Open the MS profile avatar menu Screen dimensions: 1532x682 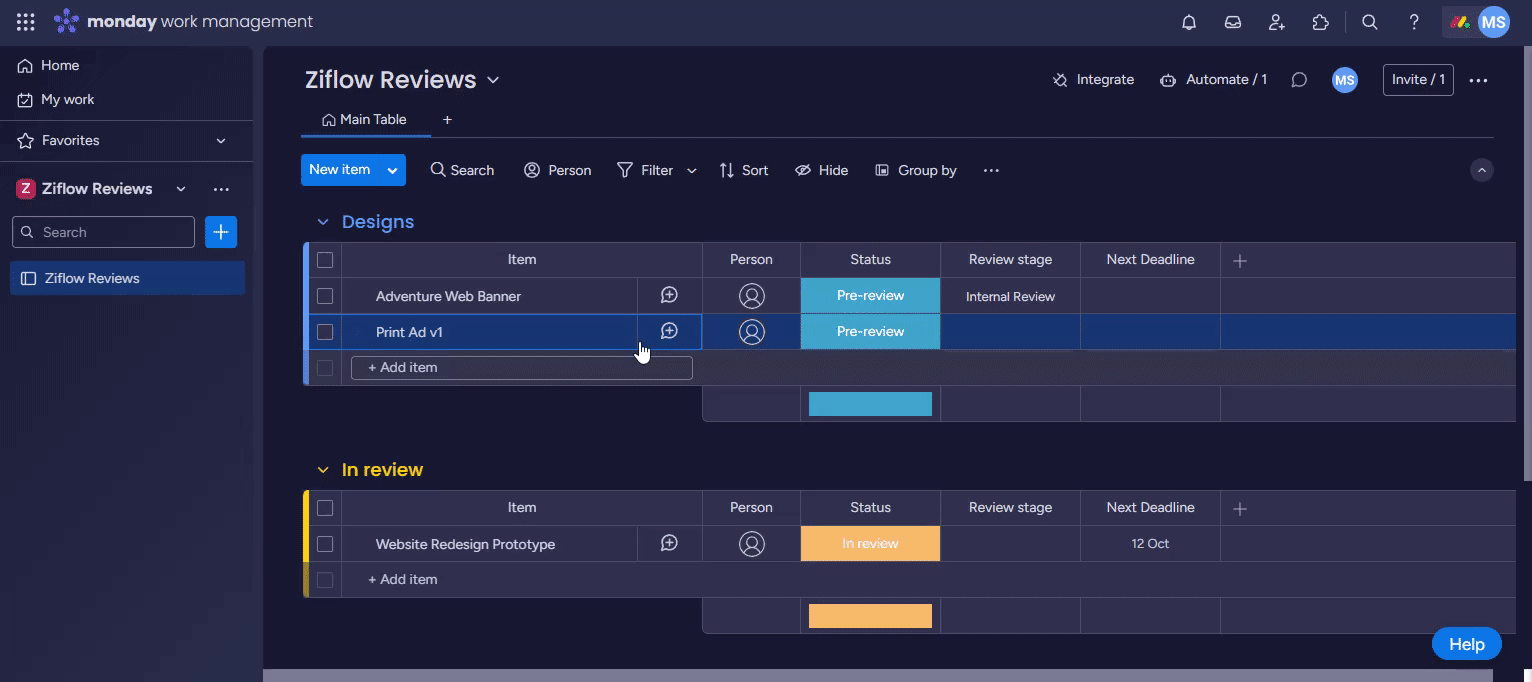1493,22
